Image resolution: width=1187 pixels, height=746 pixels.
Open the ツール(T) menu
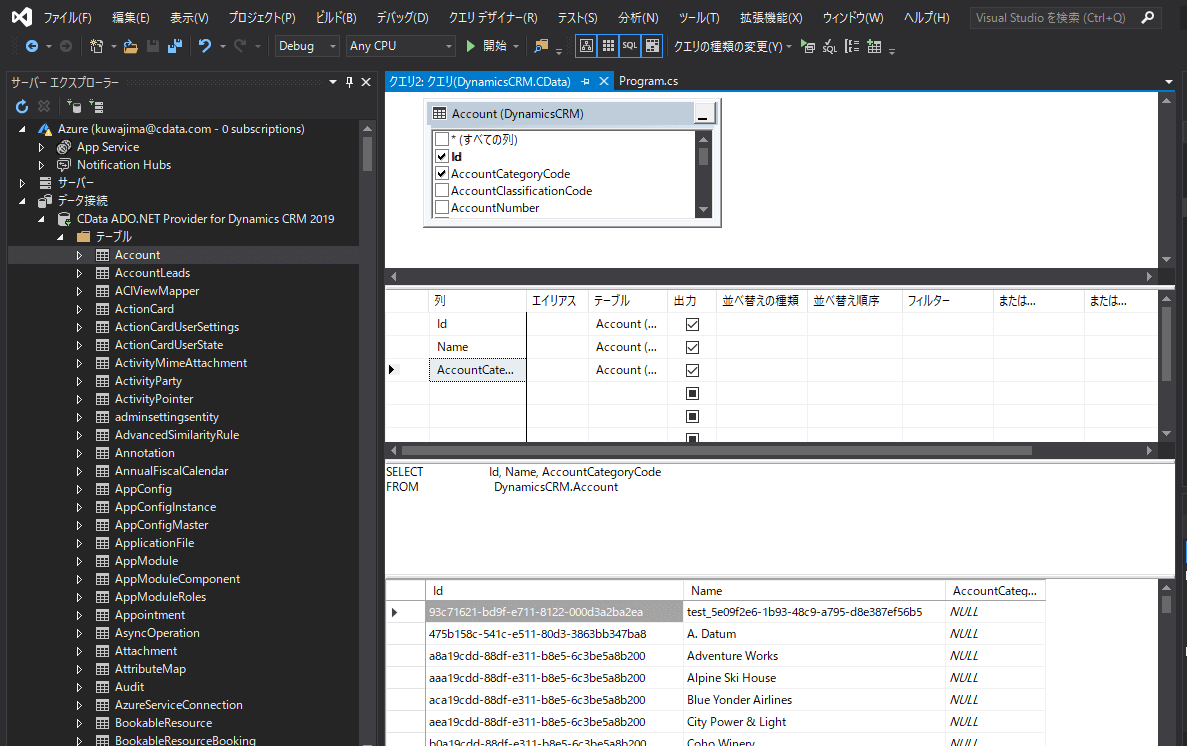click(699, 17)
